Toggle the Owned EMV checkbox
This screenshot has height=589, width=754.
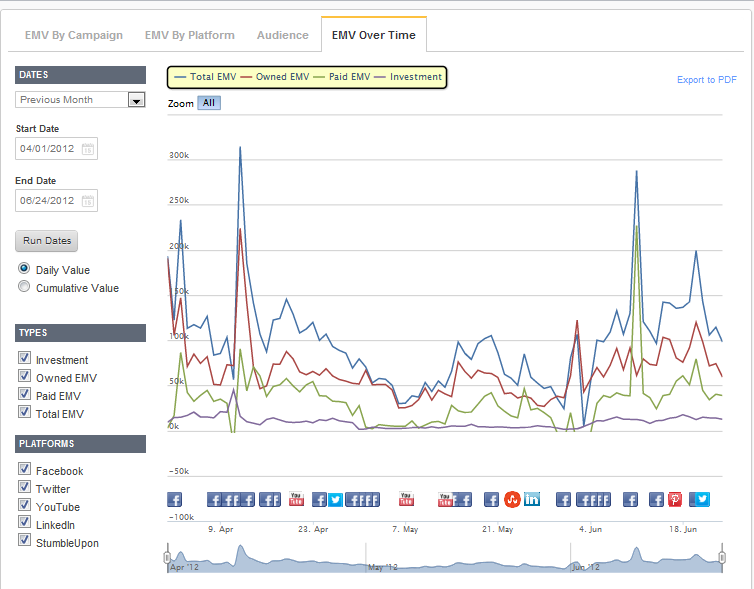(x=24, y=378)
